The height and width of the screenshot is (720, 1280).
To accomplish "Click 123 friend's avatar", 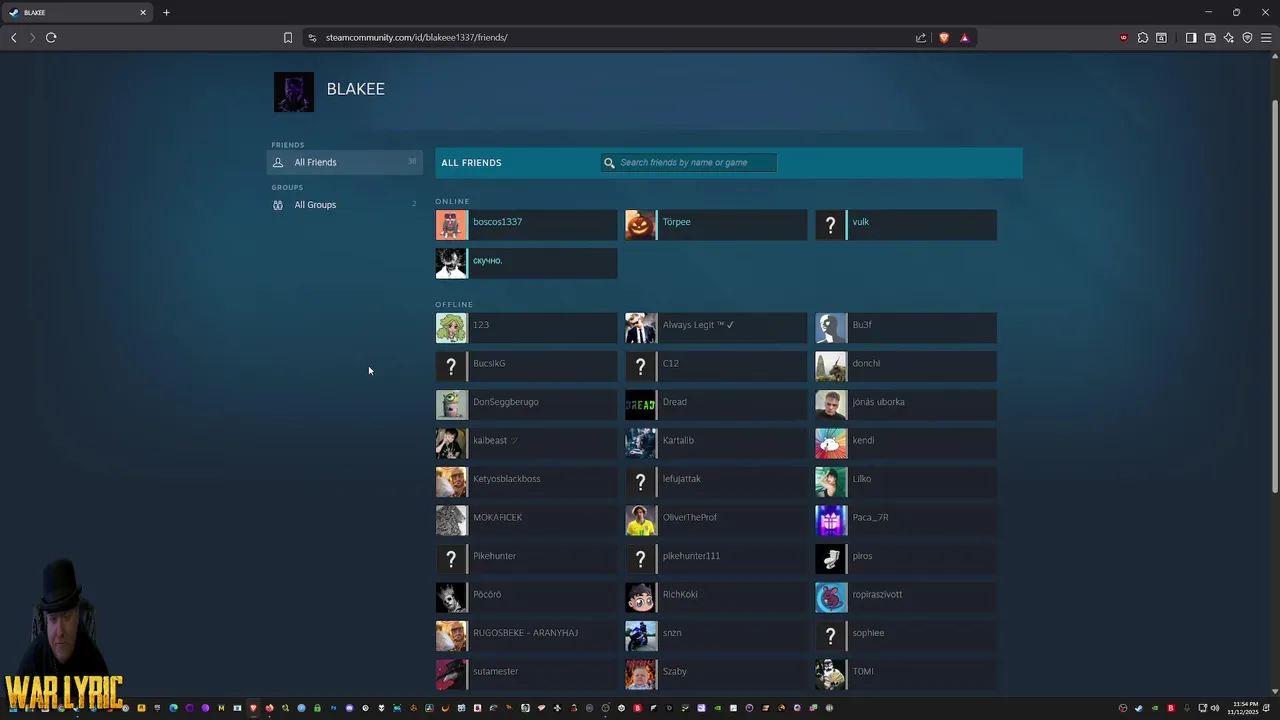I will [451, 328].
